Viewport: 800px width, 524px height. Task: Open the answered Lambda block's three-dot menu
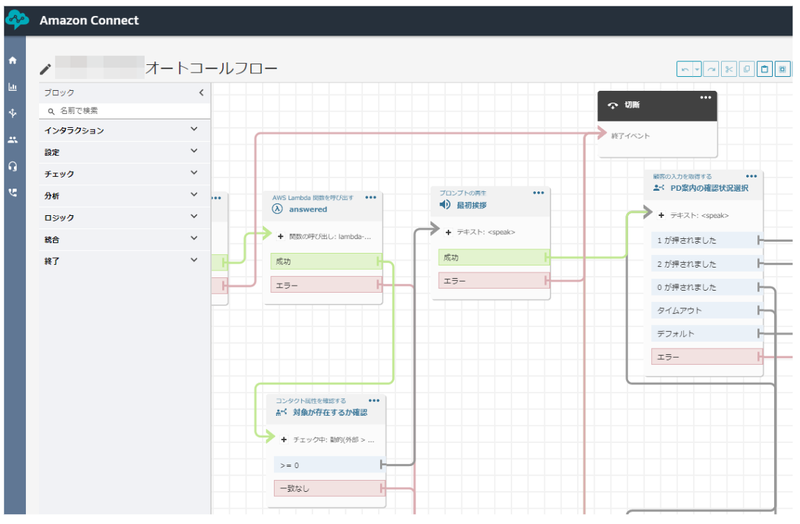(x=371, y=197)
